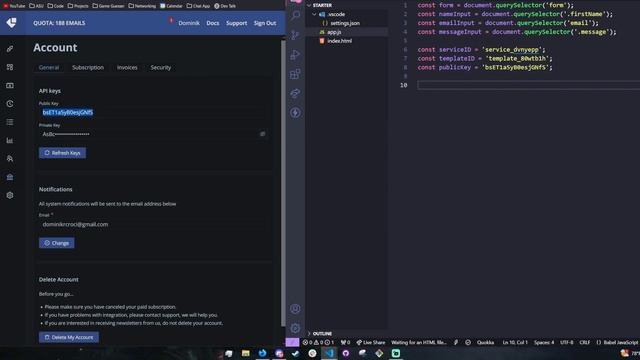
Task: Switch to the General account tab
Action: pos(49,67)
